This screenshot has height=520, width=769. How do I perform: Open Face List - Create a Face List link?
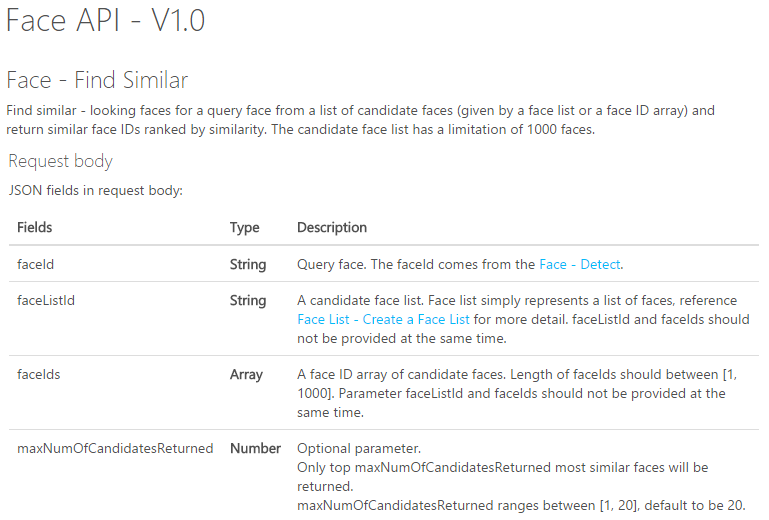tap(383, 319)
